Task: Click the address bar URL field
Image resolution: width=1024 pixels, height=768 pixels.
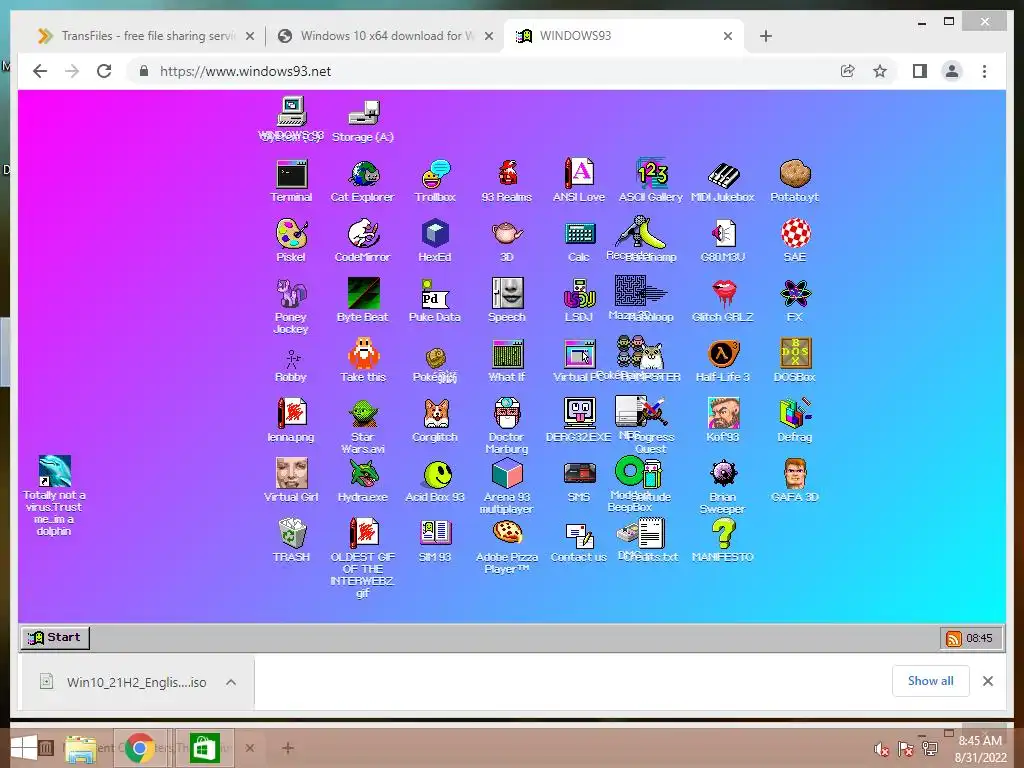Action: coord(483,71)
